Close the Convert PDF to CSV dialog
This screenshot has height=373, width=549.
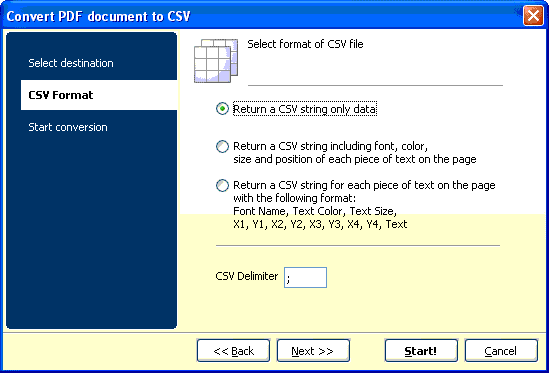point(533,16)
